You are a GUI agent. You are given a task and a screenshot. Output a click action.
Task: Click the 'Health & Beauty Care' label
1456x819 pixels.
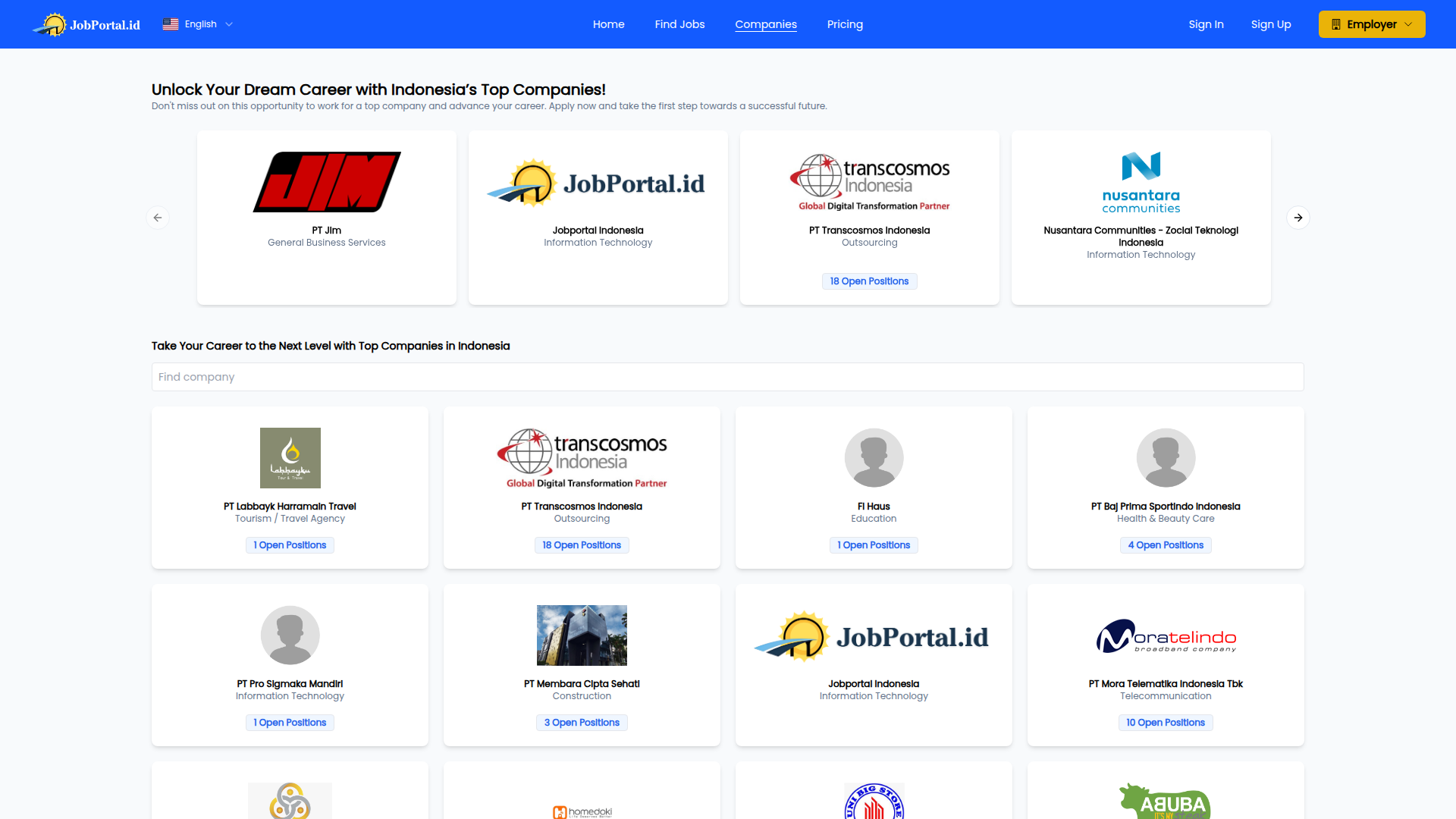[x=1166, y=519]
